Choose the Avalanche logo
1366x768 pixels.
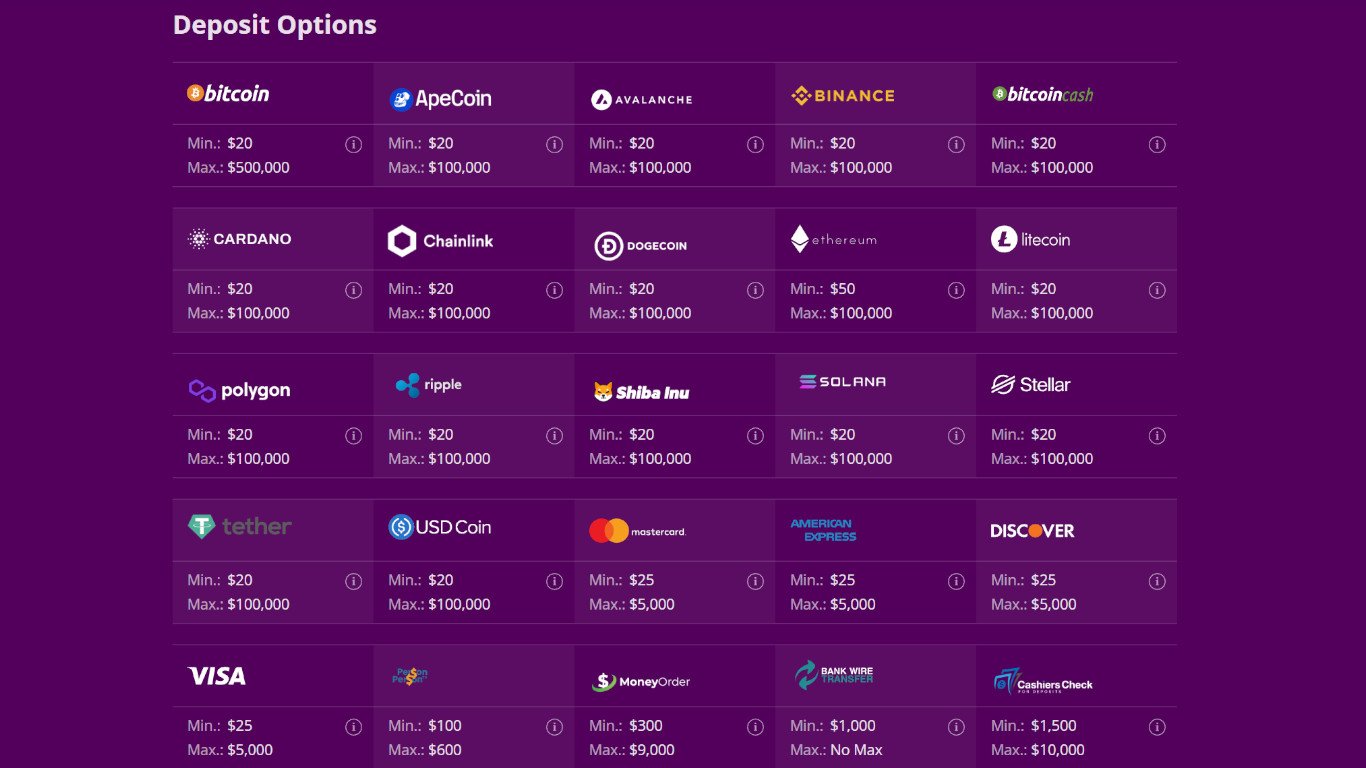[x=641, y=99]
